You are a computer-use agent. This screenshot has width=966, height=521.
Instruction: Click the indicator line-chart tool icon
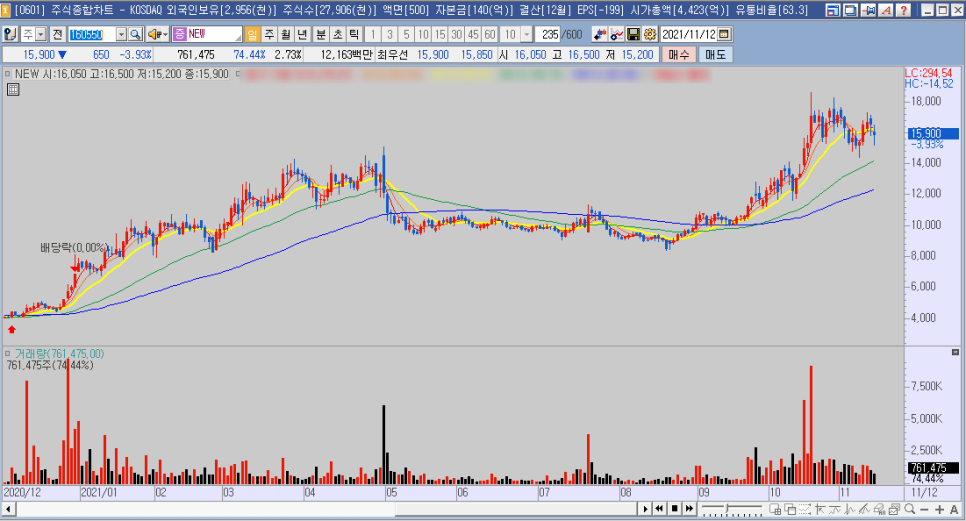(x=616, y=34)
